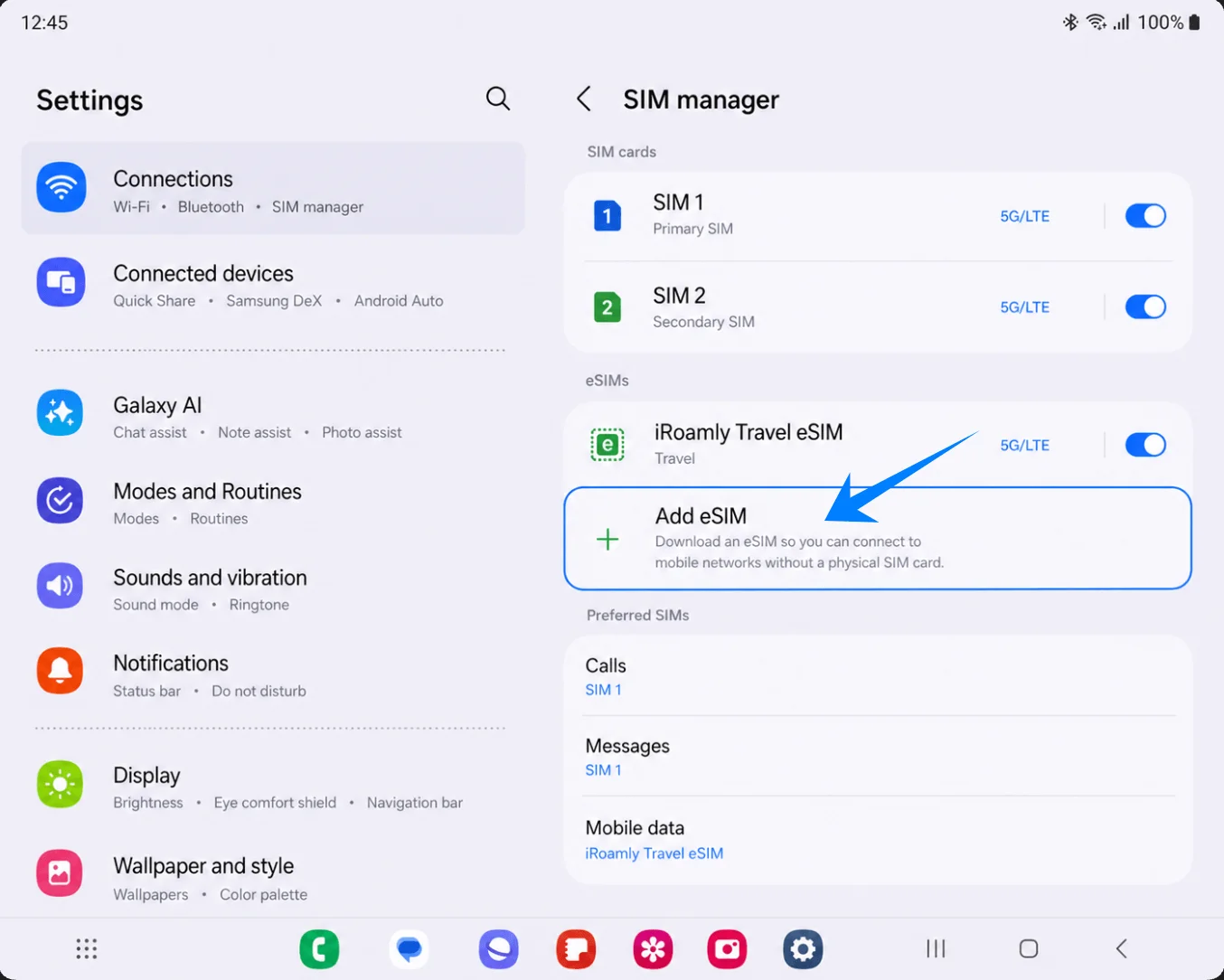The height and width of the screenshot is (980, 1224).
Task: Tap the Back navigation button in taskbar
Action: pyautogui.click(x=1122, y=948)
